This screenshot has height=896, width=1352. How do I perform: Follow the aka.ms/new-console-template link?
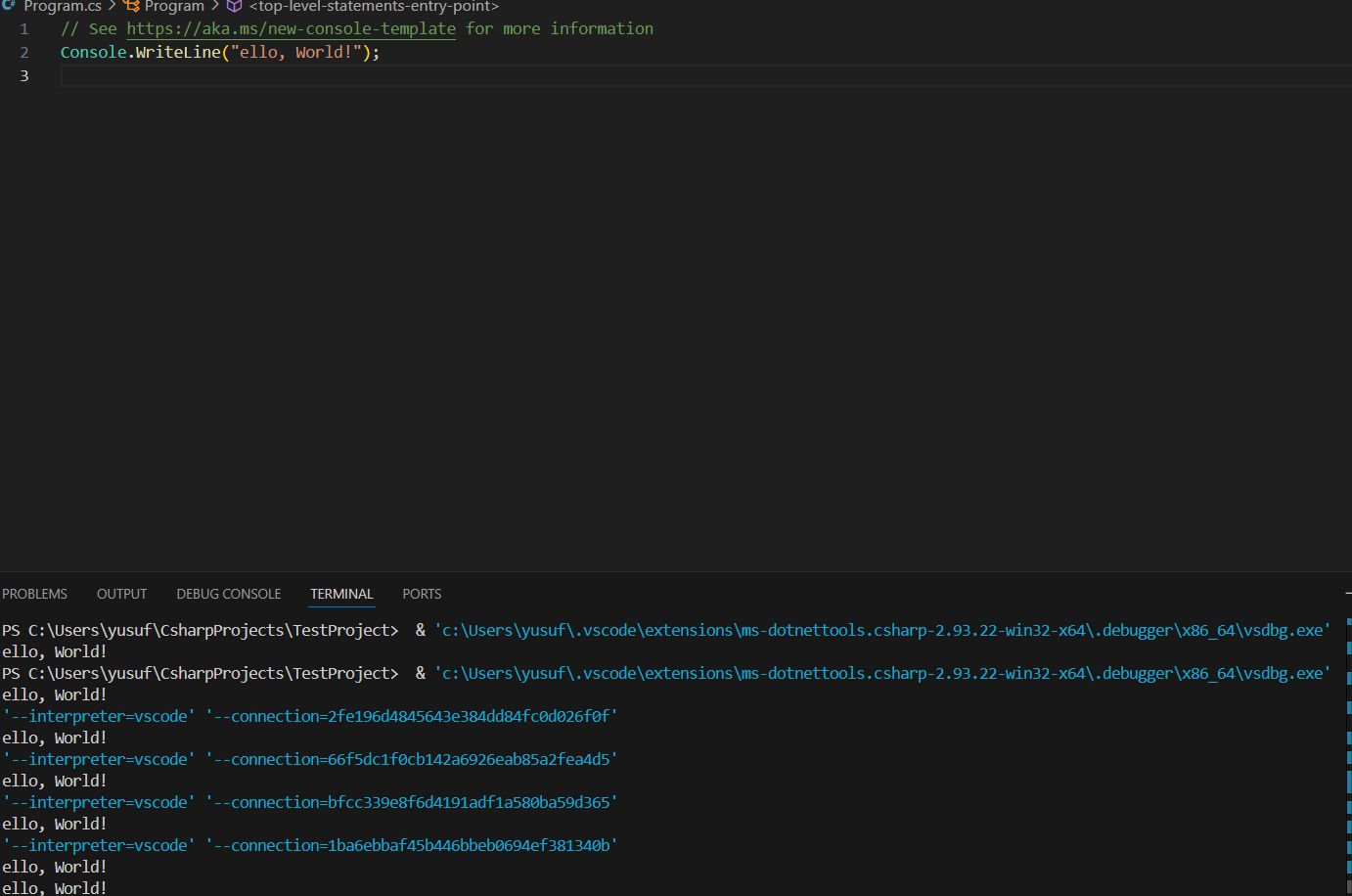[x=291, y=29]
